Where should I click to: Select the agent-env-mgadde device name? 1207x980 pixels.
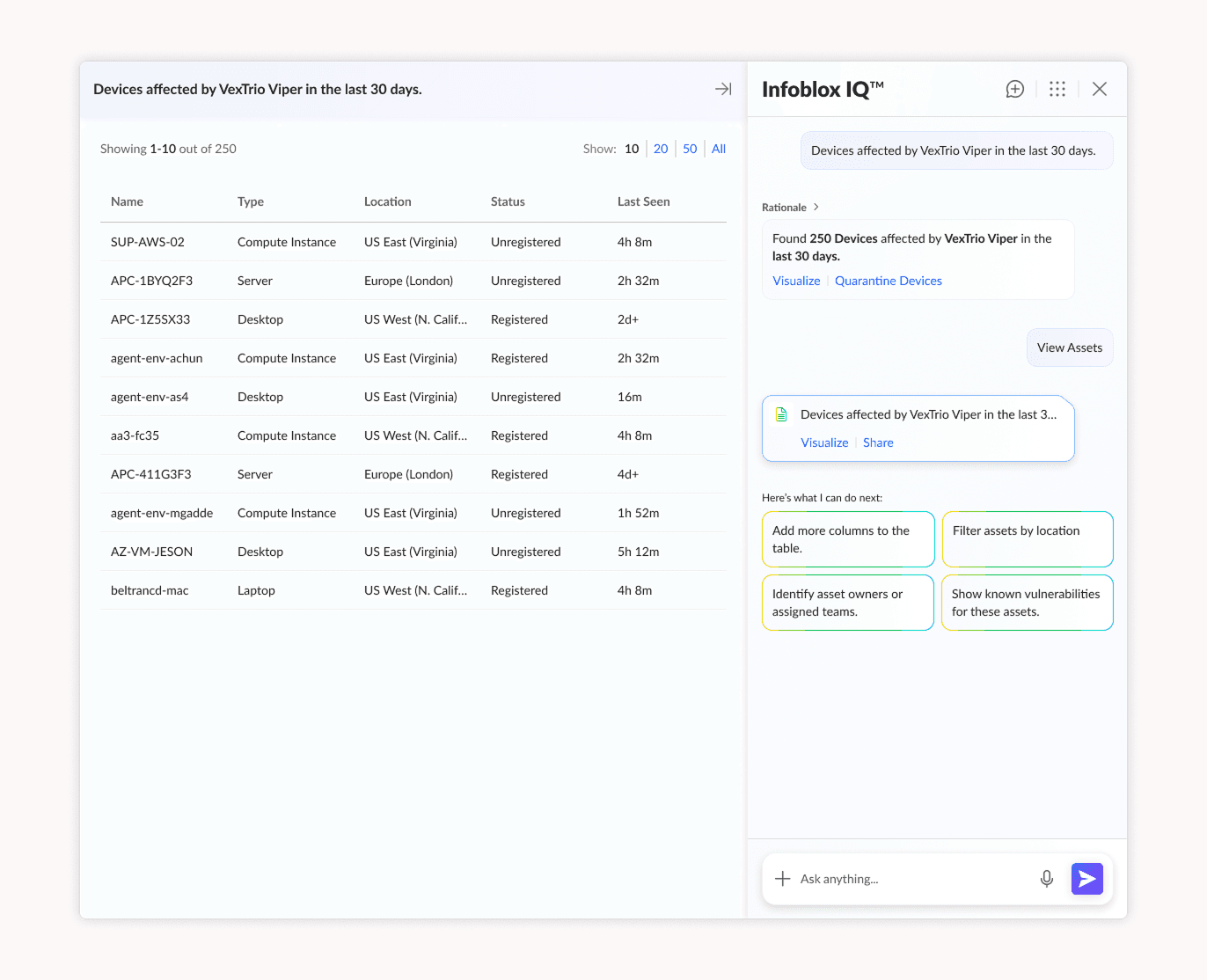[x=162, y=513]
